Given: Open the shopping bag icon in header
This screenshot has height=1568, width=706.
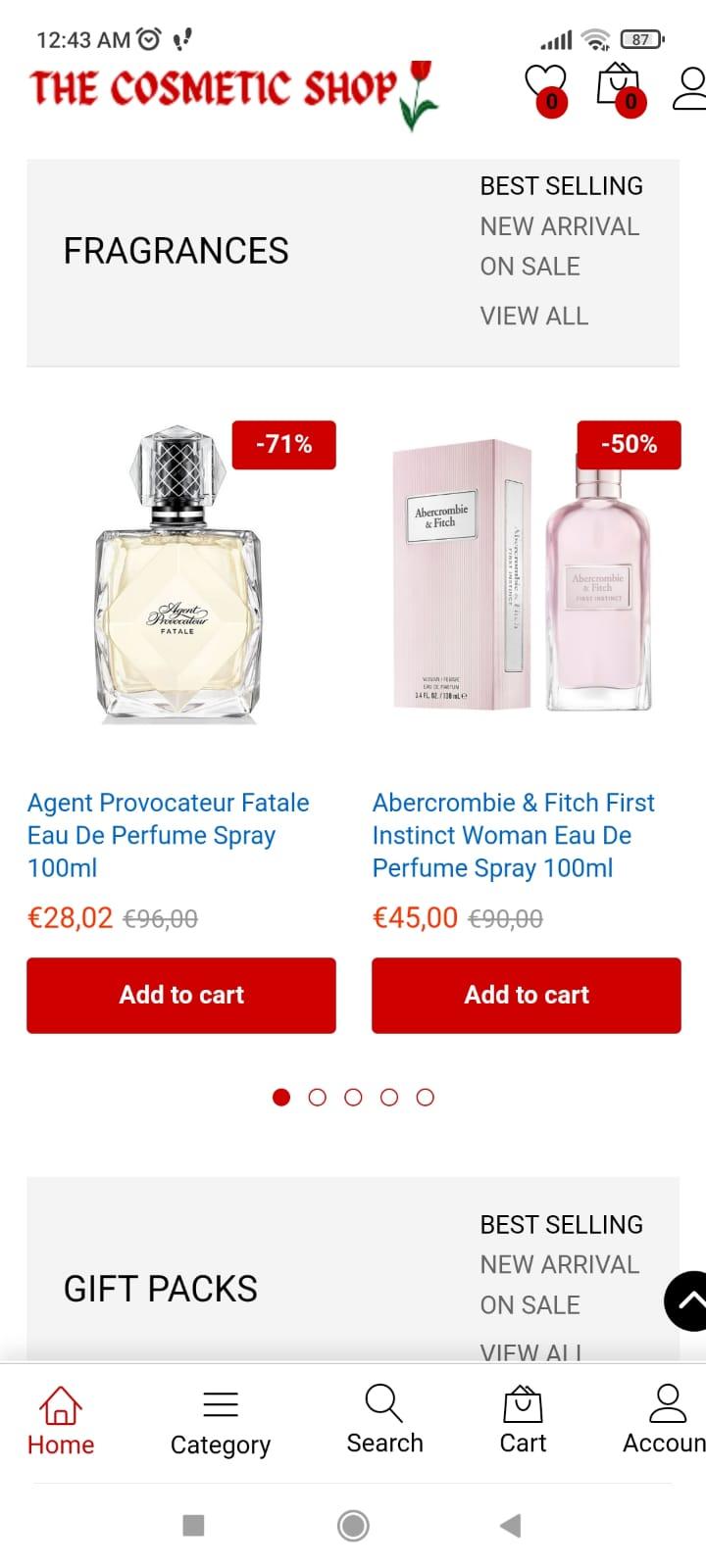Looking at the screenshot, I should click(x=620, y=87).
